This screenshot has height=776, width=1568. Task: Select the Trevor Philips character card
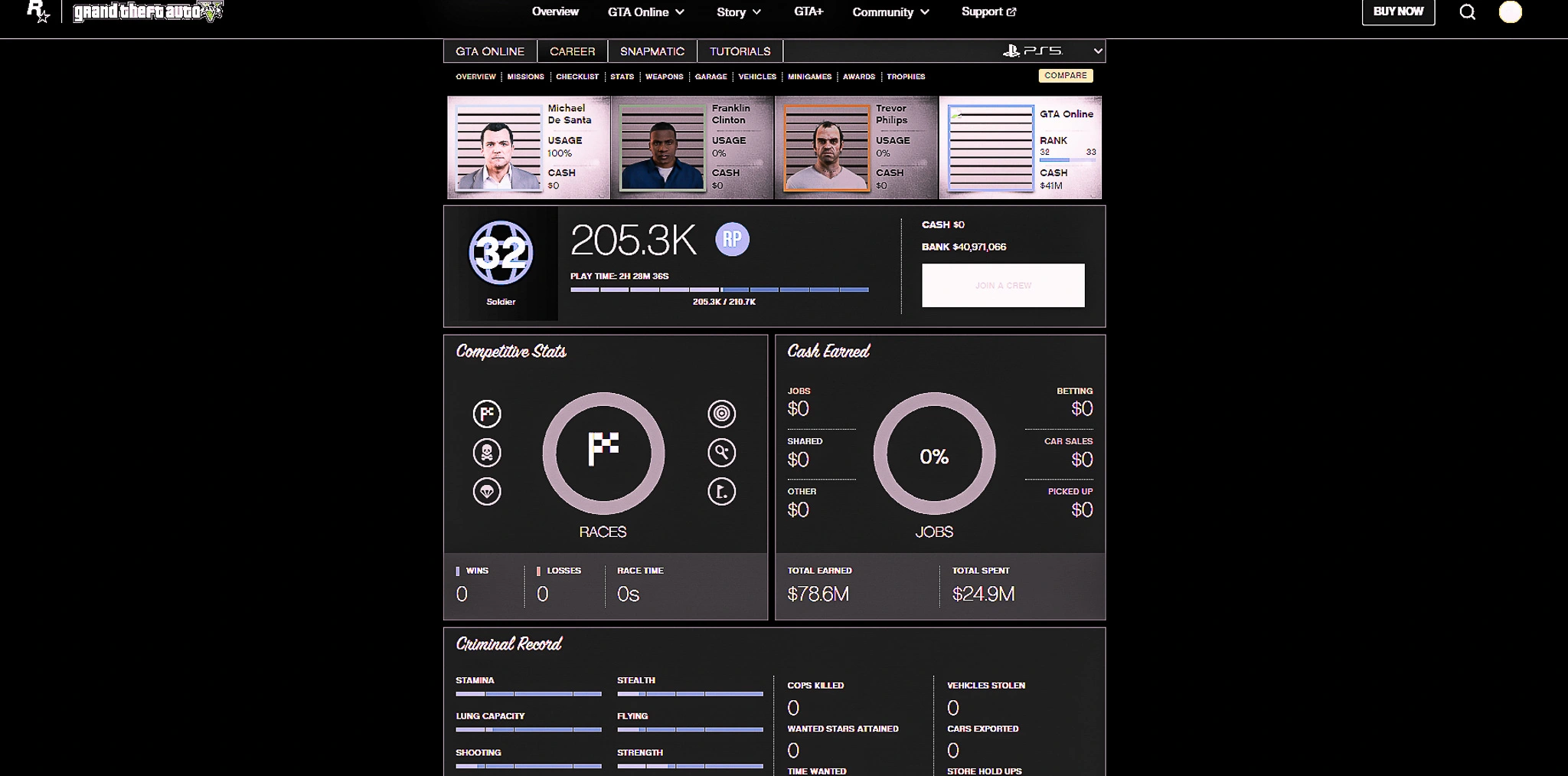(856, 147)
